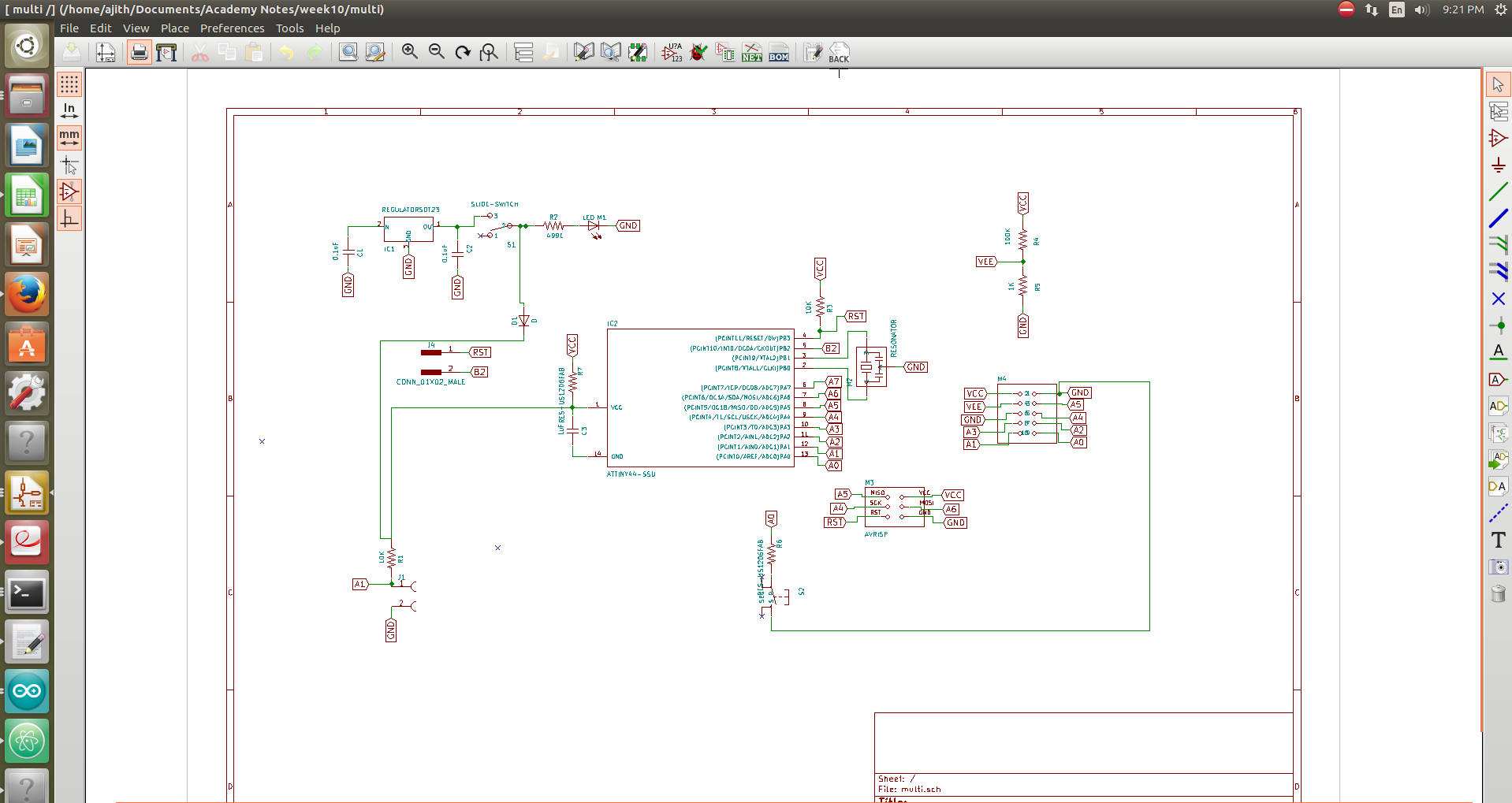
Task: Open the File menu
Action: pyautogui.click(x=69, y=28)
